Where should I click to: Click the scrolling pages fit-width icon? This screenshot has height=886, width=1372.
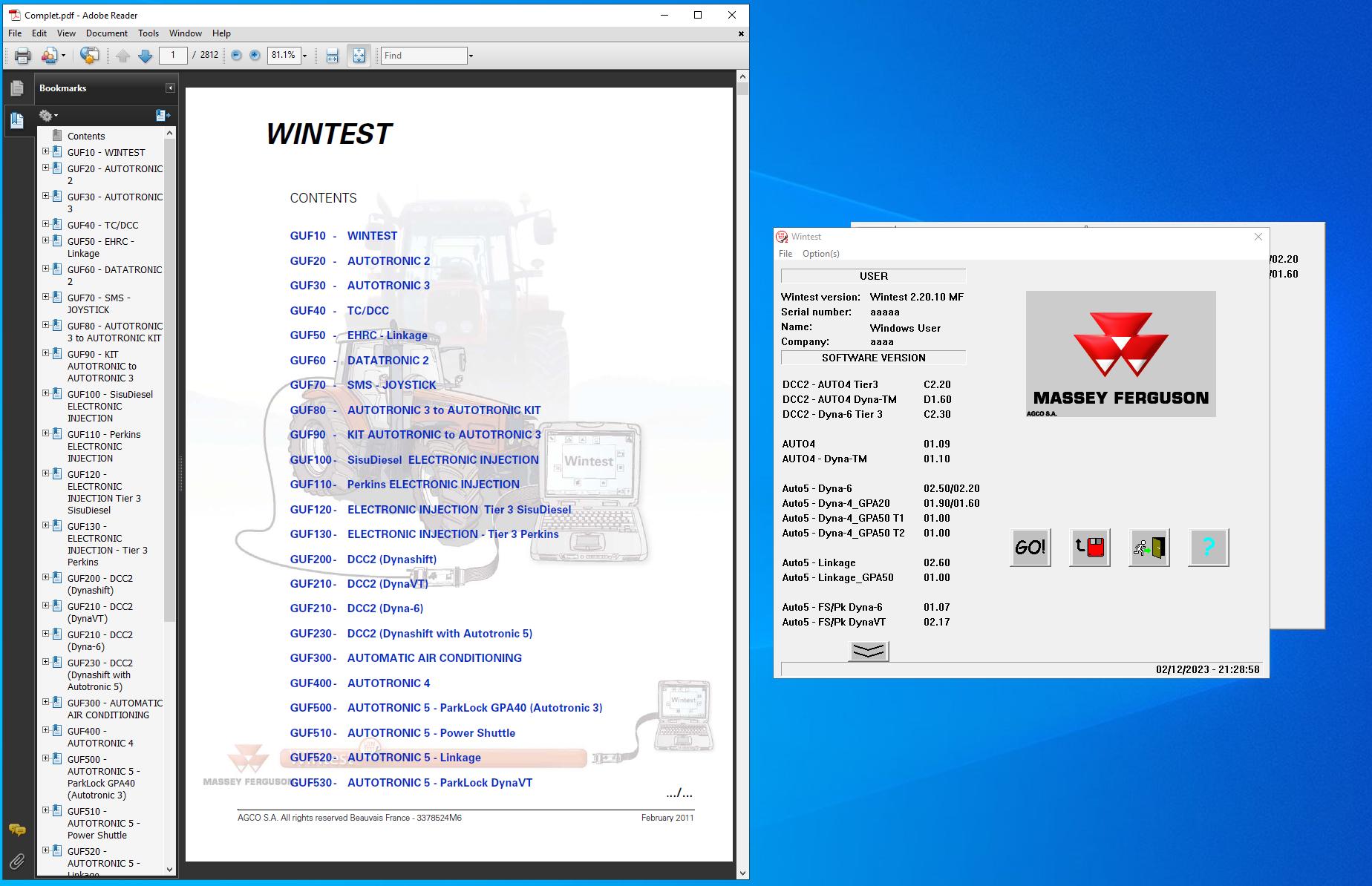click(332, 56)
